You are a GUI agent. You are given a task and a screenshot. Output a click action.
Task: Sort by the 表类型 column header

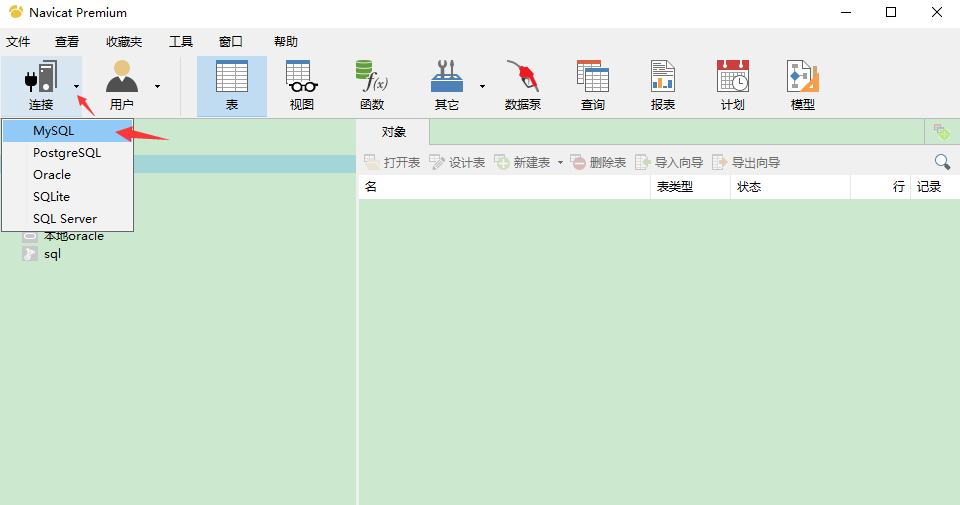691,187
